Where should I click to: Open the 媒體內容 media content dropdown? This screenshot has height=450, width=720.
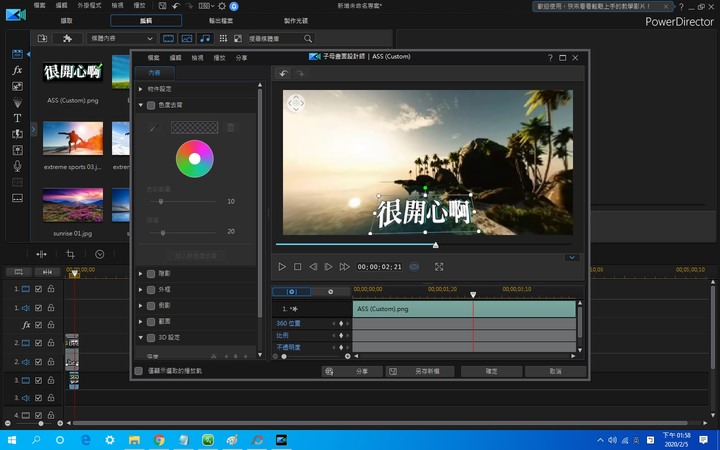pos(122,39)
